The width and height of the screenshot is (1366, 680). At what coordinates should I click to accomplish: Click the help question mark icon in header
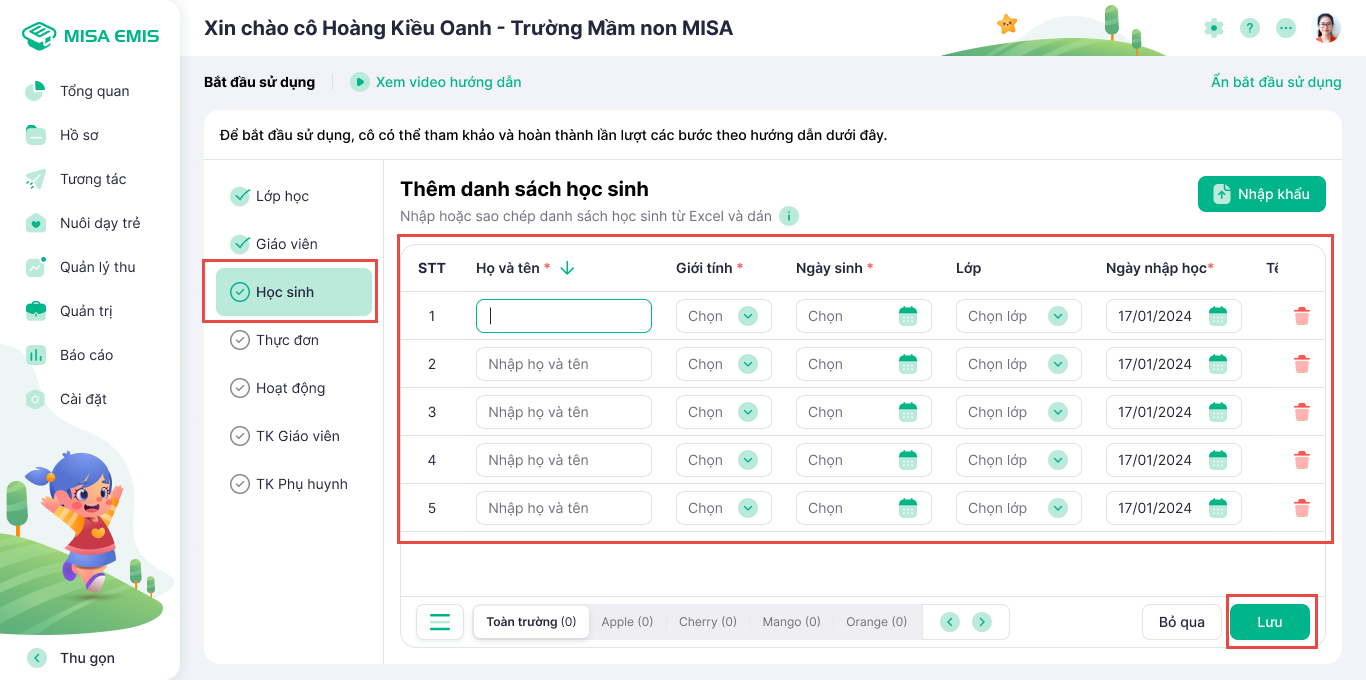point(1249,28)
